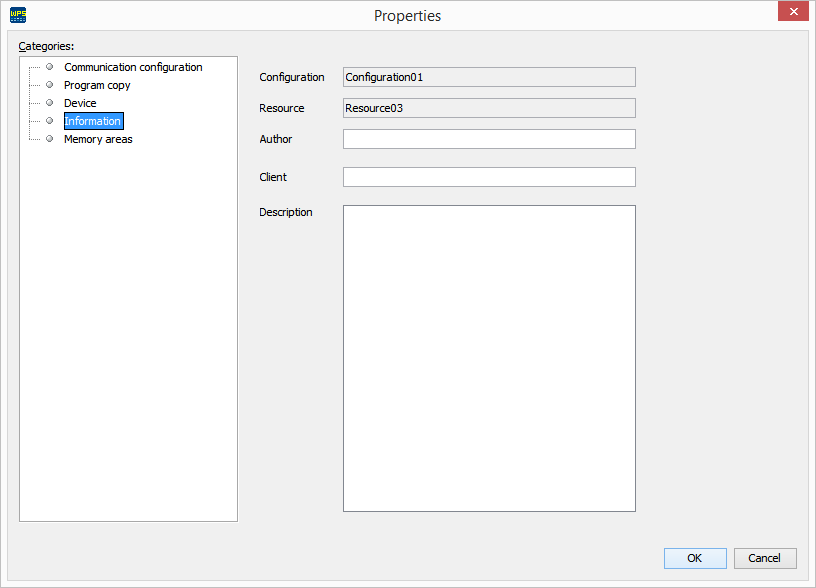Click the WPS icon in the title bar
Screen dimensions: 816x588
[18, 14]
